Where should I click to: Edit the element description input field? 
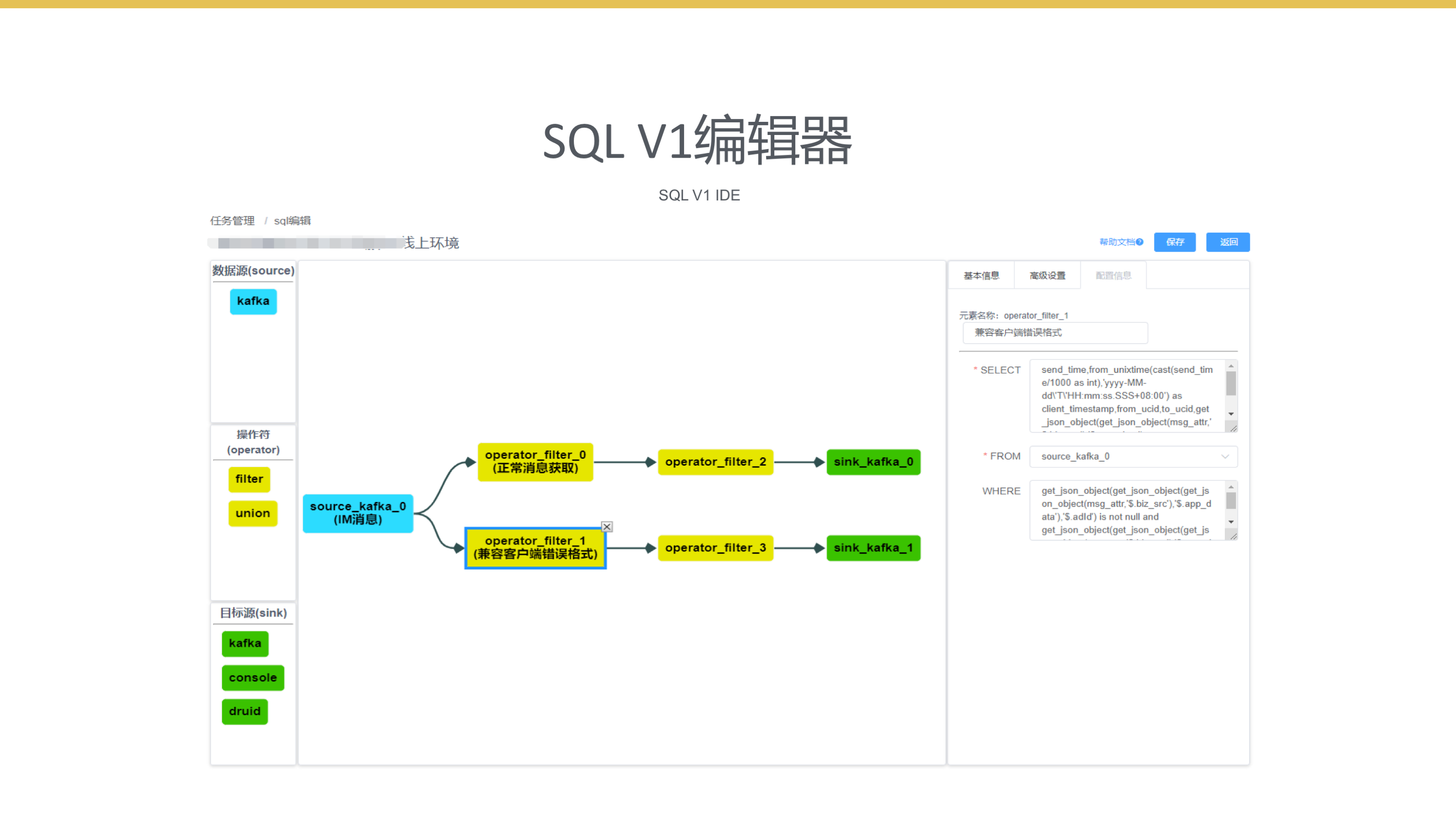click(1055, 333)
